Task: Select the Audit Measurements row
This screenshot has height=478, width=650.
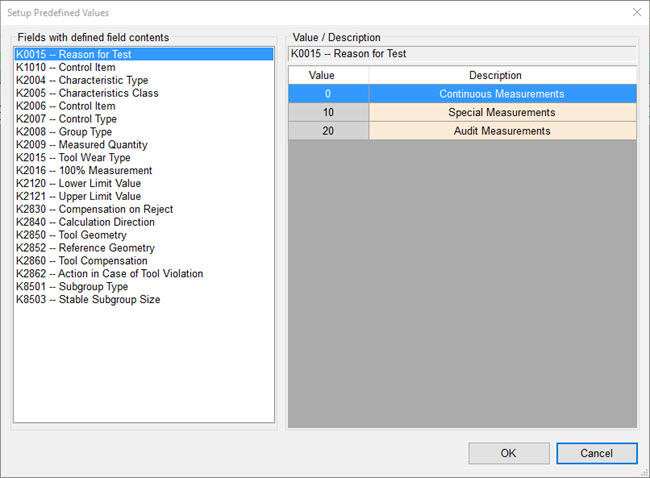Action: coord(501,131)
